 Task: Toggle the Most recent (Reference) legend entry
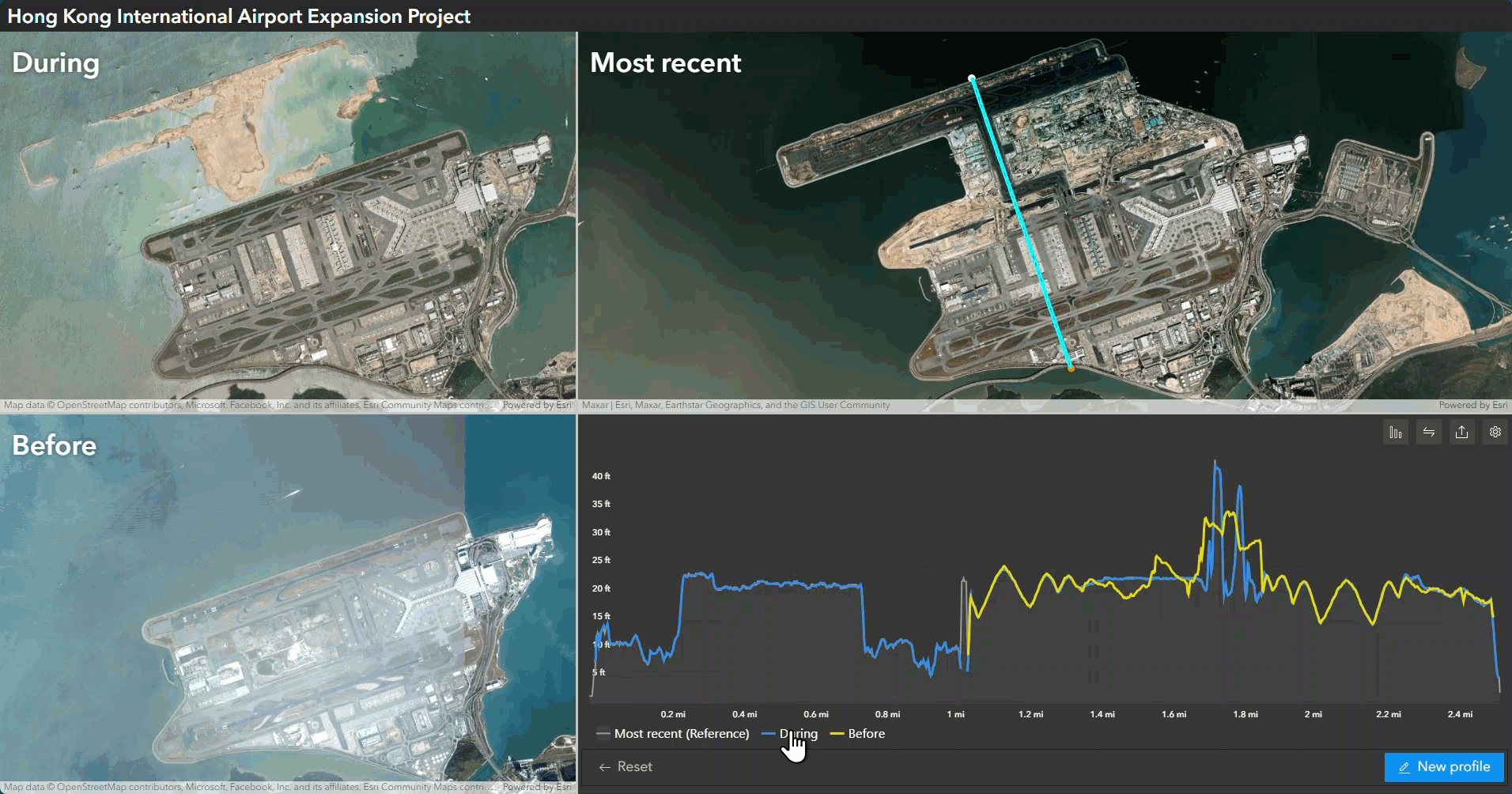click(683, 734)
